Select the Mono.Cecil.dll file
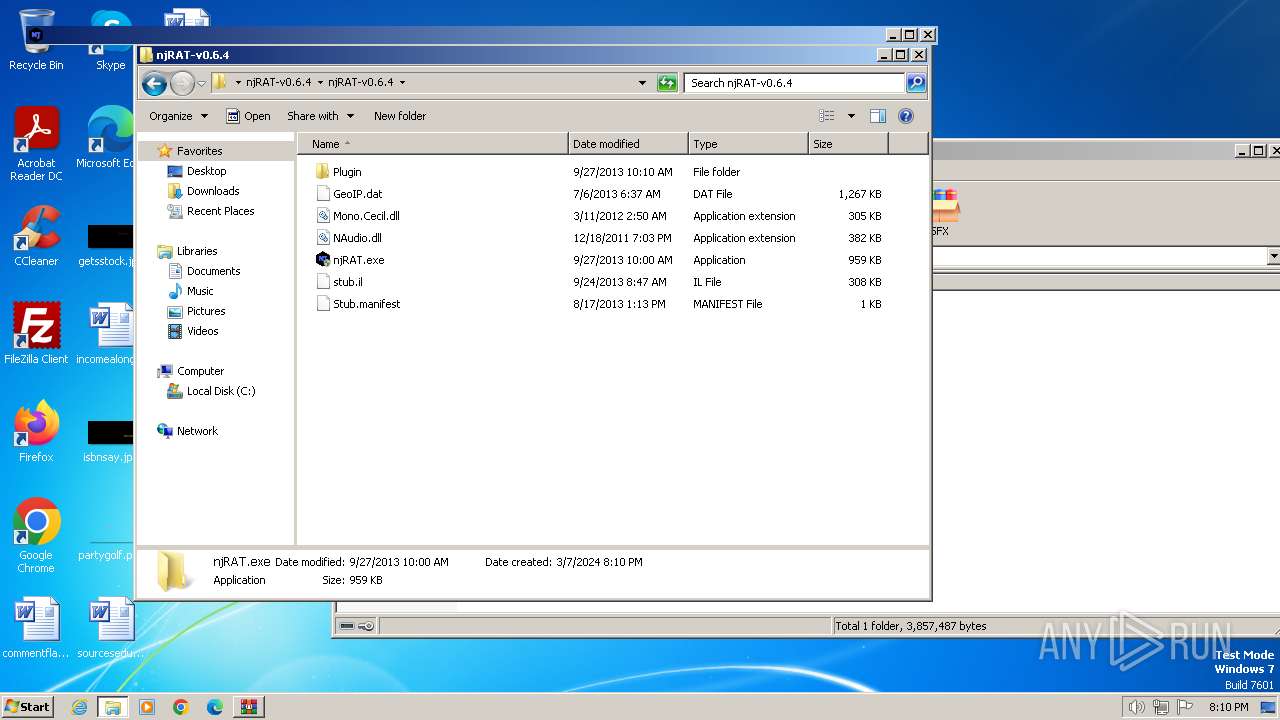The image size is (1280, 720). [366, 216]
